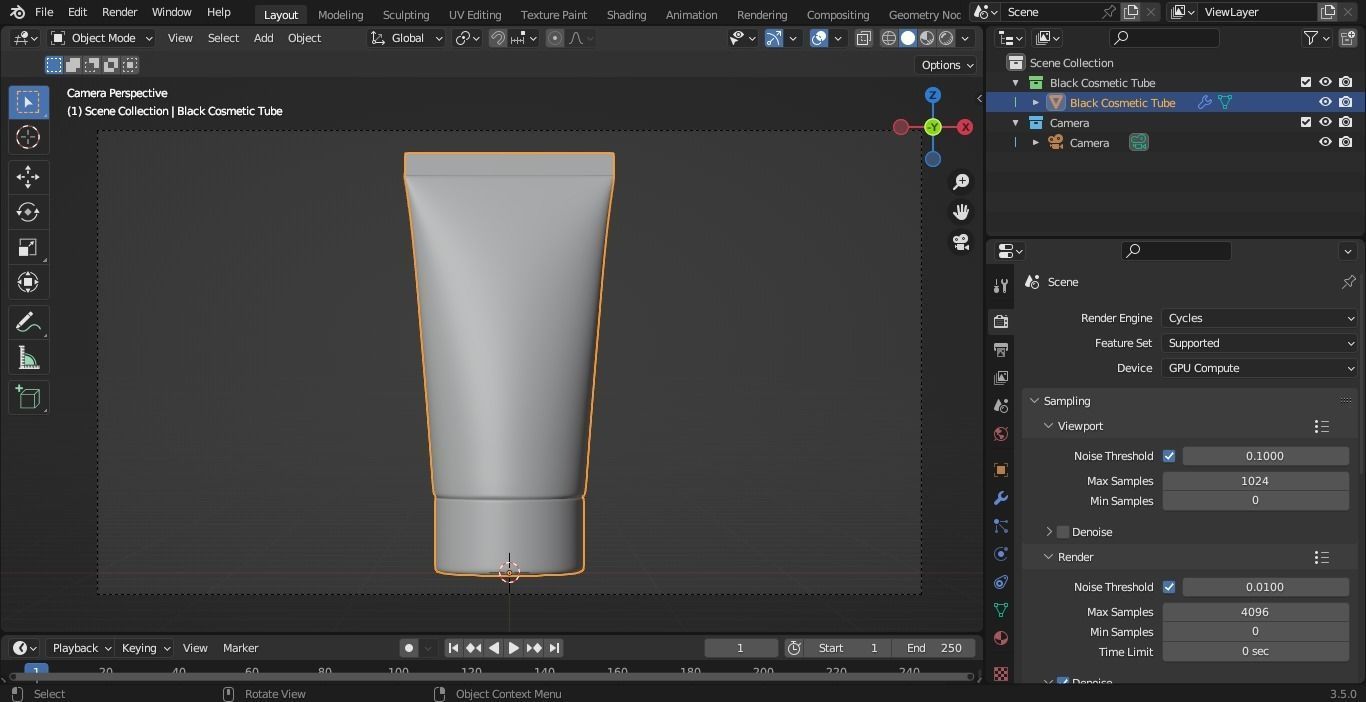Open the Object Mode dropdown
This screenshot has height=702, width=1366.
(101, 38)
